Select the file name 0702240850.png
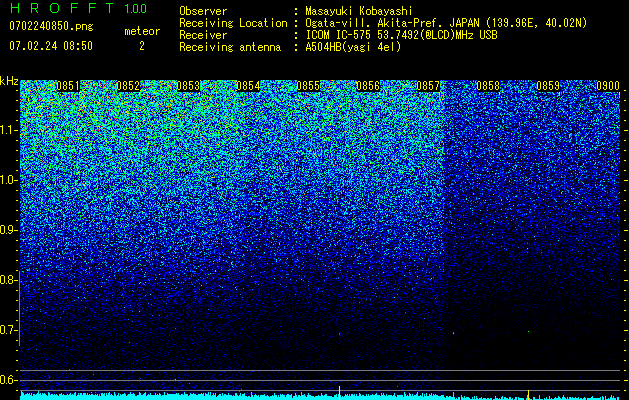This screenshot has width=629, height=400. click(51, 26)
